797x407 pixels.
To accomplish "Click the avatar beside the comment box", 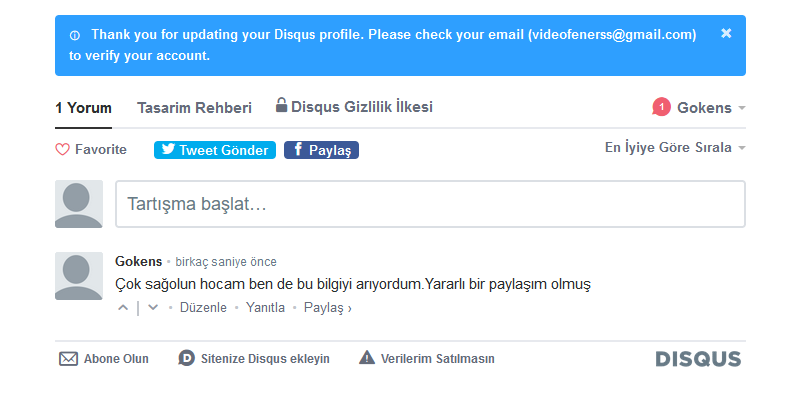I will (x=79, y=204).
